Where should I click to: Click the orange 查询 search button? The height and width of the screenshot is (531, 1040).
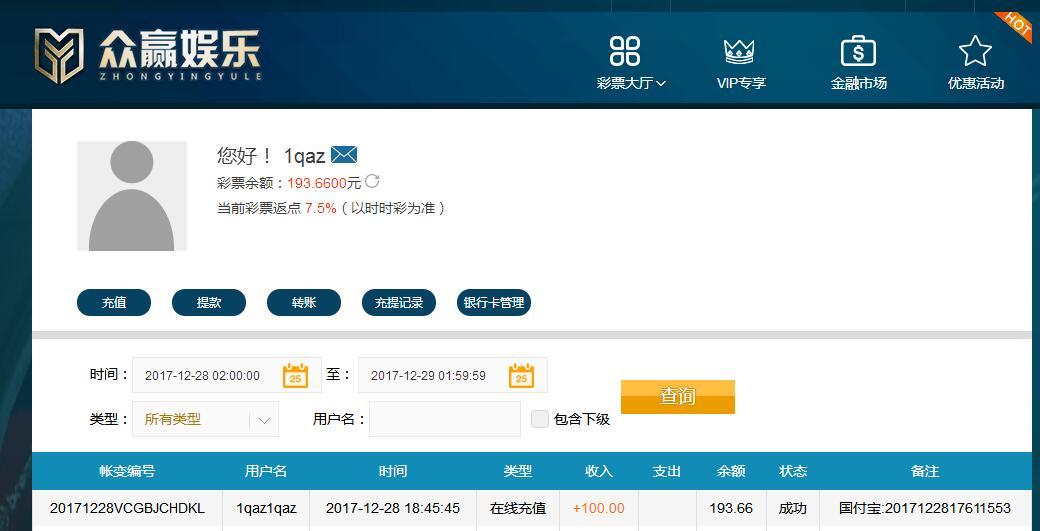(x=678, y=396)
